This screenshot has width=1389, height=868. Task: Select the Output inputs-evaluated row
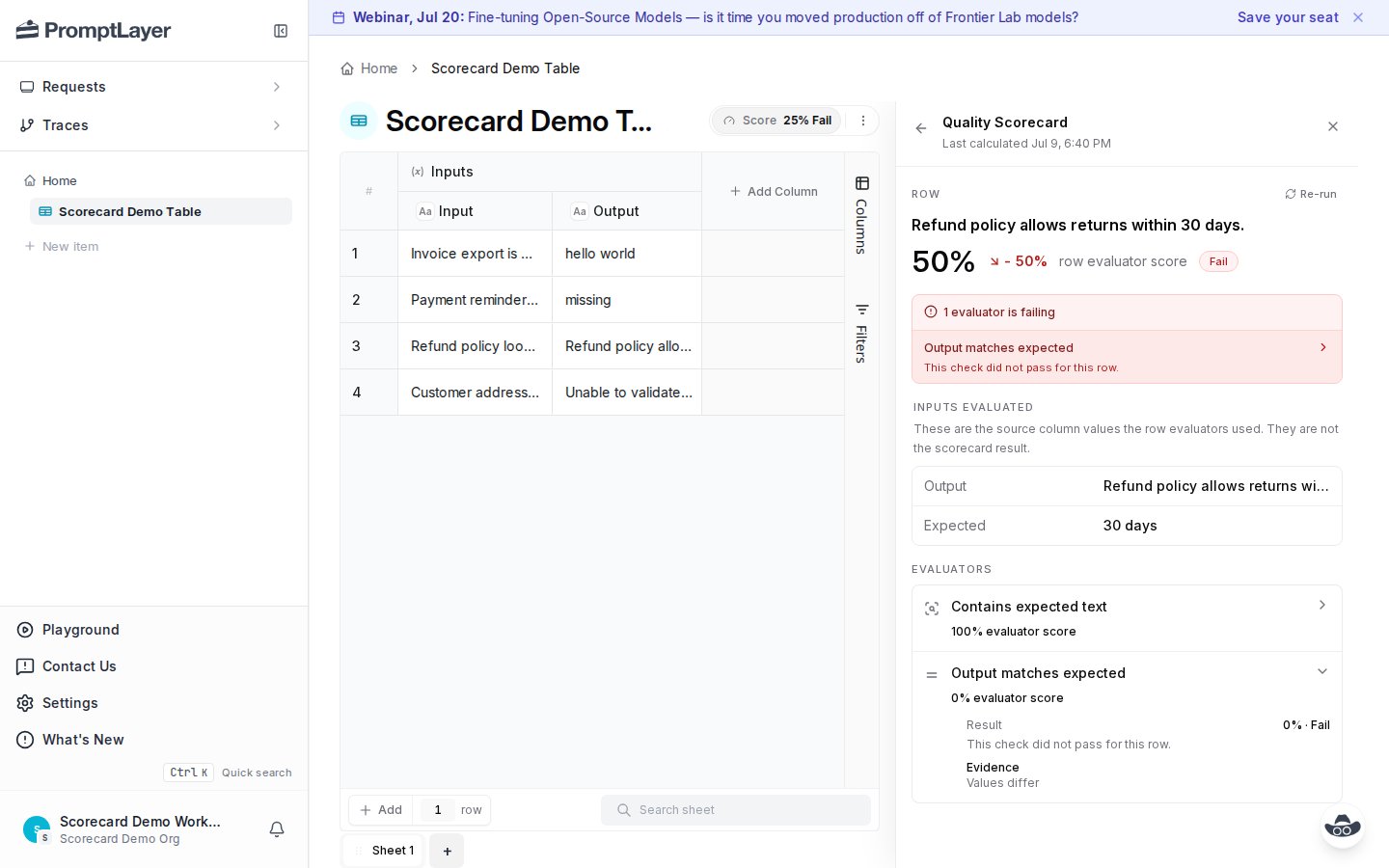pyautogui.click(x=1127, y=486)
